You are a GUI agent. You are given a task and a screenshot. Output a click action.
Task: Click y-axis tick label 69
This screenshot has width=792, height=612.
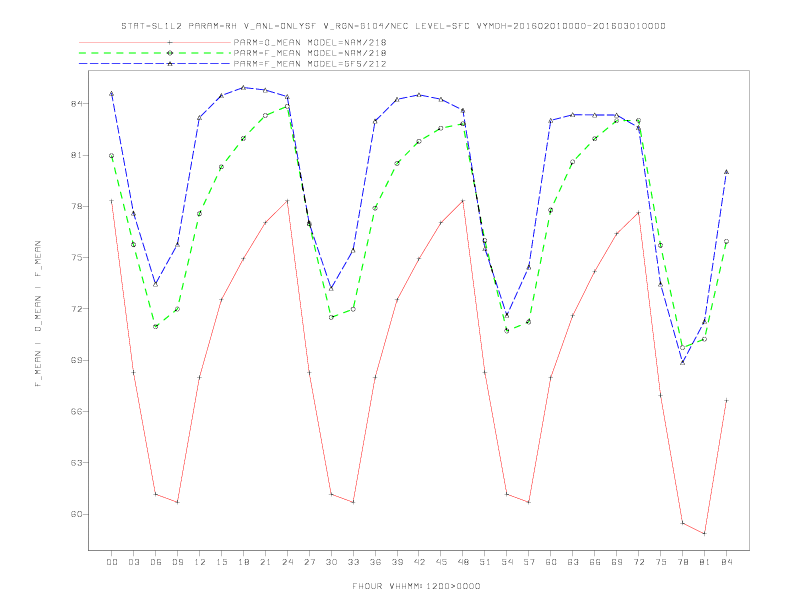pyautogui.click(x=76, y=360)
